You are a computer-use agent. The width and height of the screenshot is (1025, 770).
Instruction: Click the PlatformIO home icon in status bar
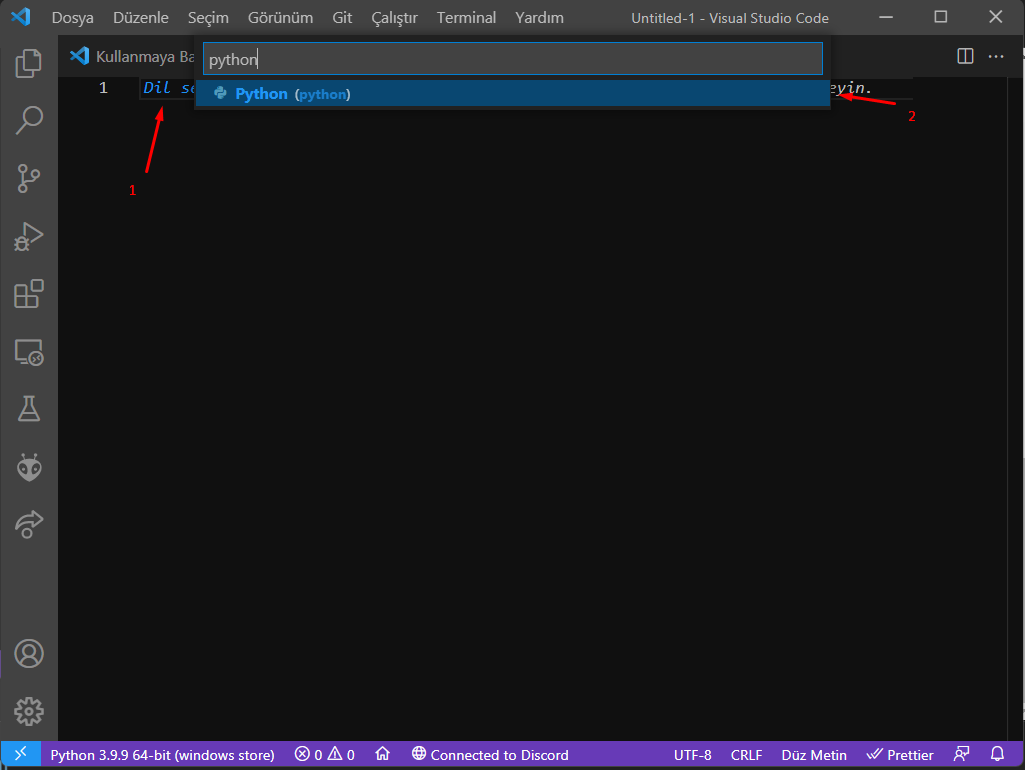(x=382, y=754)
